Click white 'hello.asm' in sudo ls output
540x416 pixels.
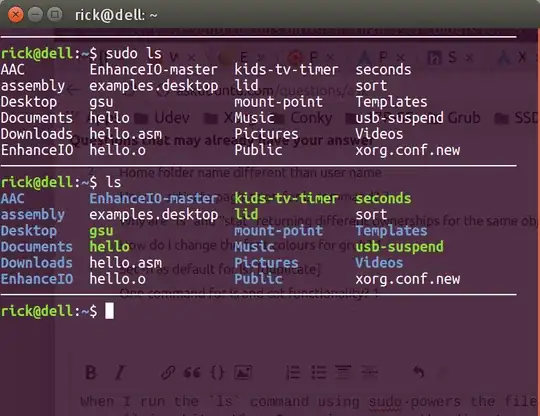pos(125,134)
